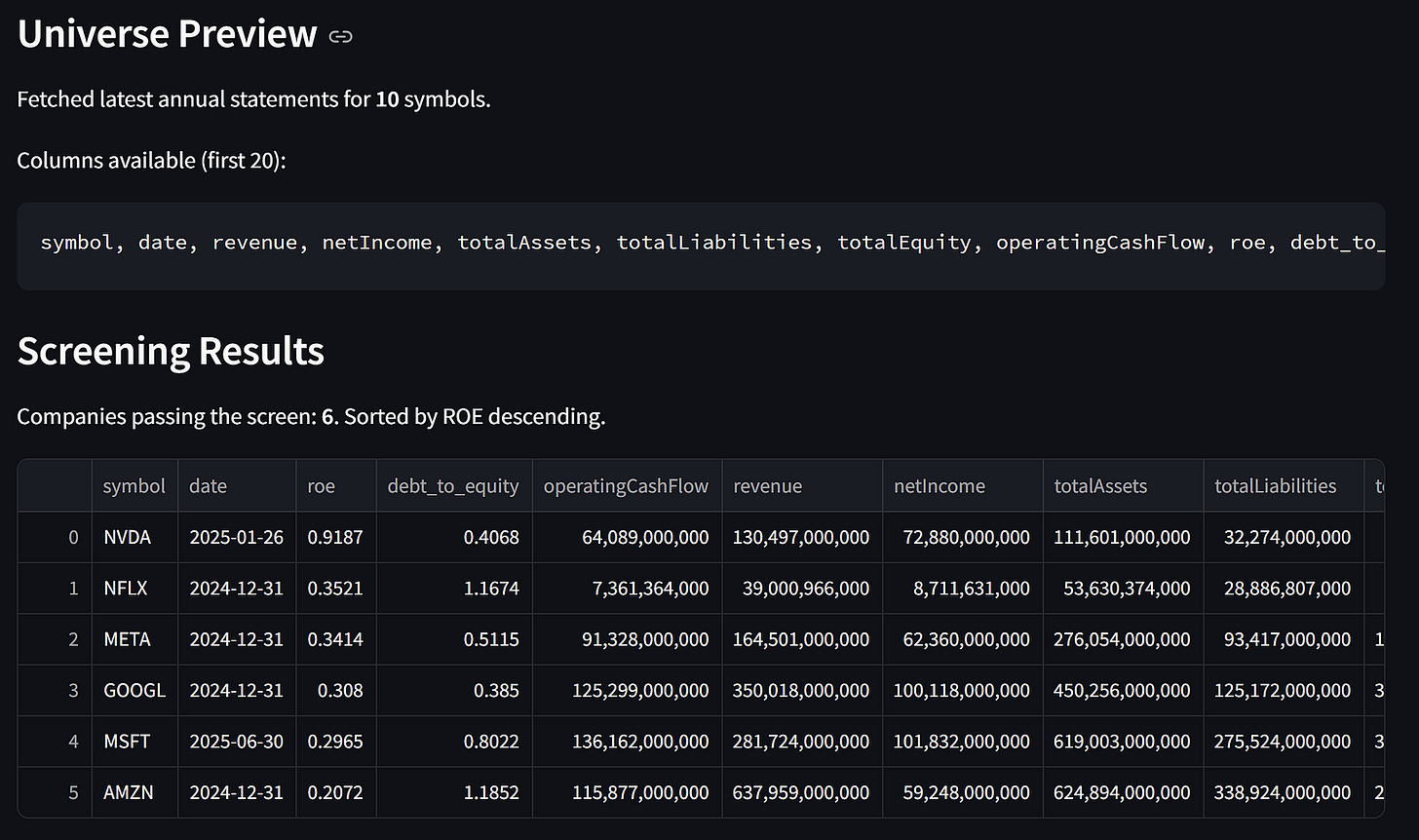1419x840 pixels.
Task: Click total liabilities value 338,924,000,000
Action: [1284, 792]
